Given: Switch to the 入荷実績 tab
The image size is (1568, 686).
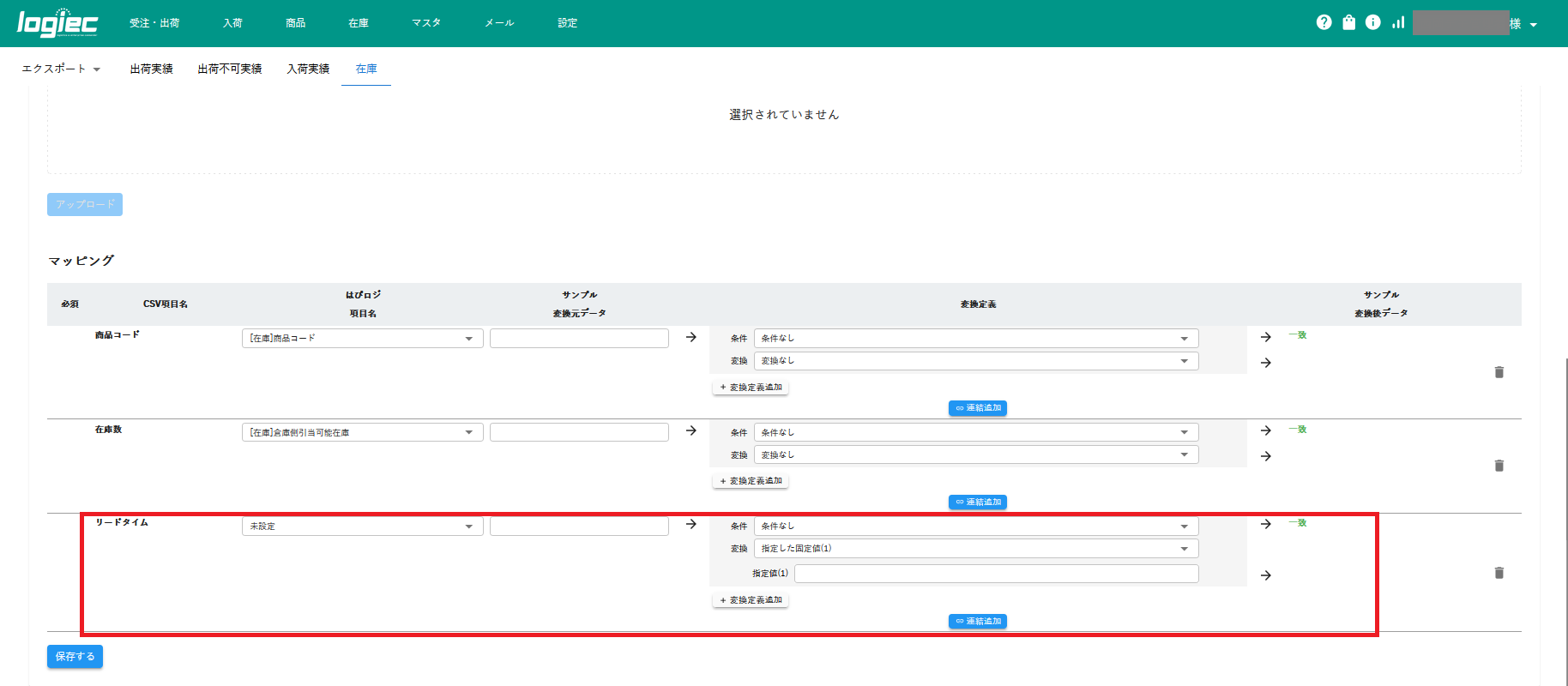Looking at the screenshot, I should tap(308, 69).
